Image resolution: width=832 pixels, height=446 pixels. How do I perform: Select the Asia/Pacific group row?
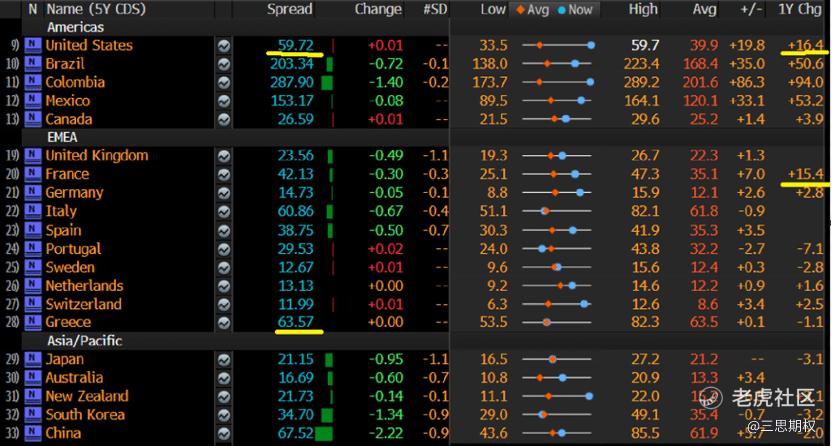[x=84, y=341]
